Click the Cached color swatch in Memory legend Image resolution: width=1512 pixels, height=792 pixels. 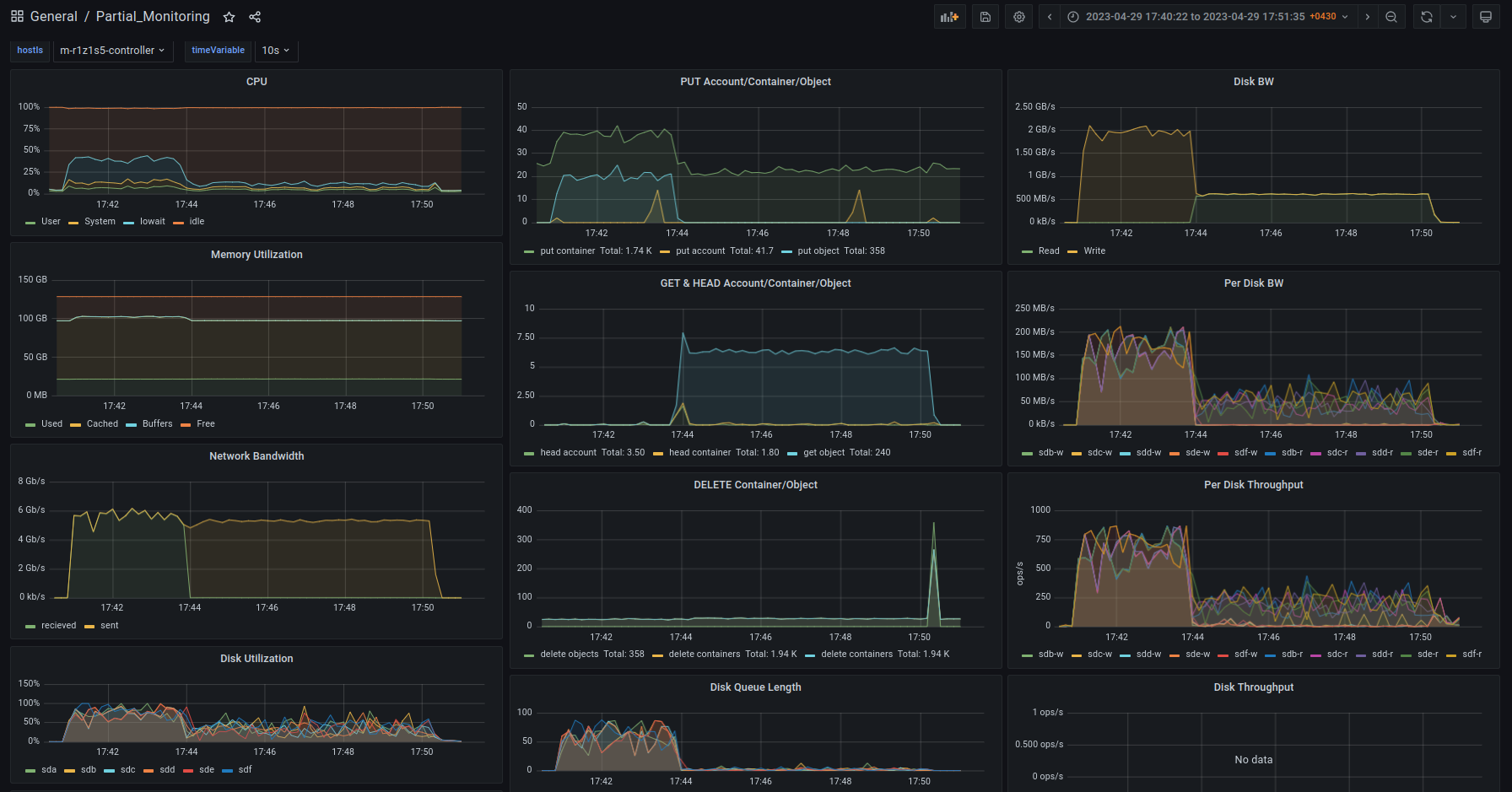pos(75,424)
